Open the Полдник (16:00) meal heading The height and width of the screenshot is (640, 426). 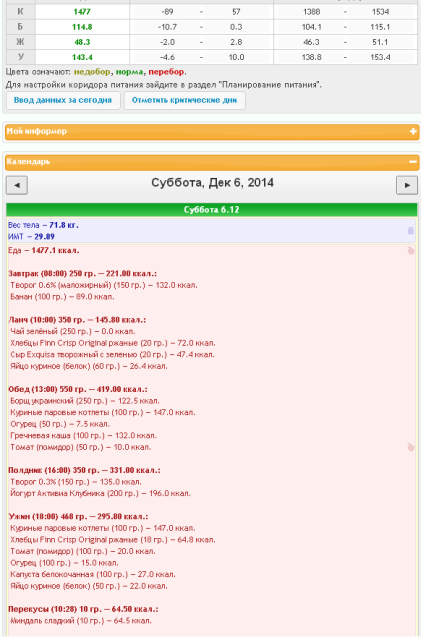click(84, 470)
